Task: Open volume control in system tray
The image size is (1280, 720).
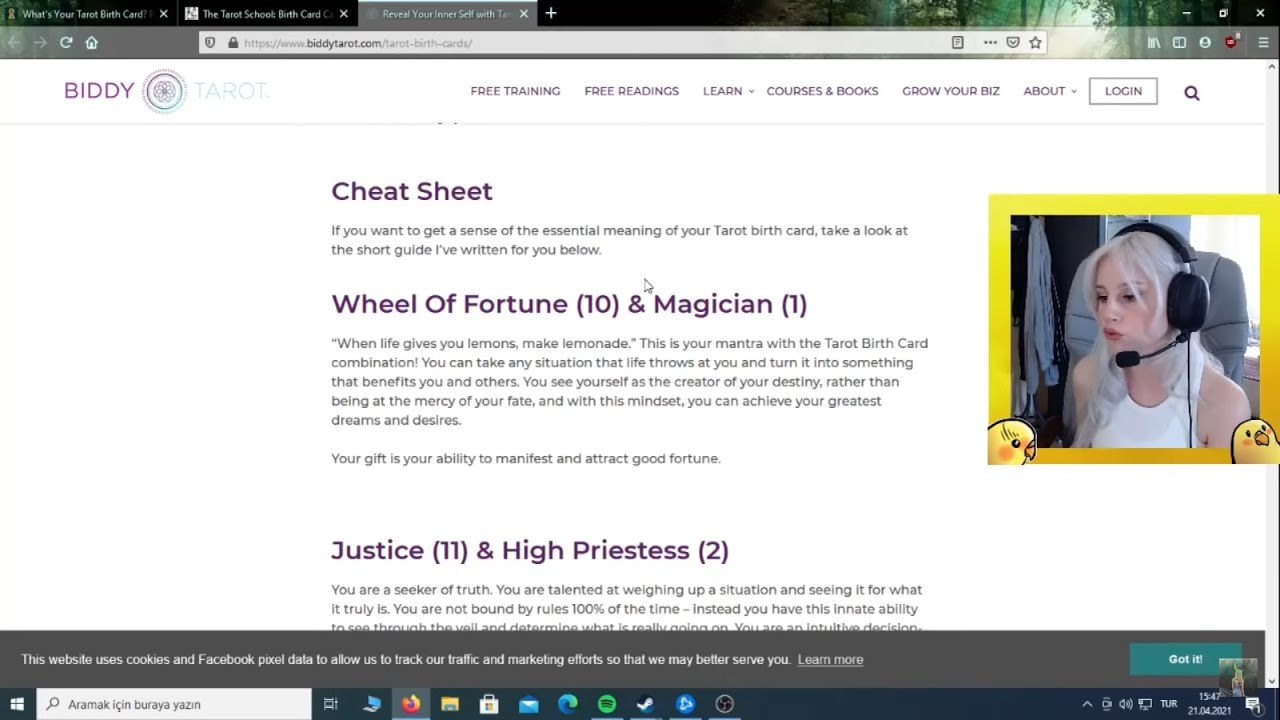Action: 1126,704
